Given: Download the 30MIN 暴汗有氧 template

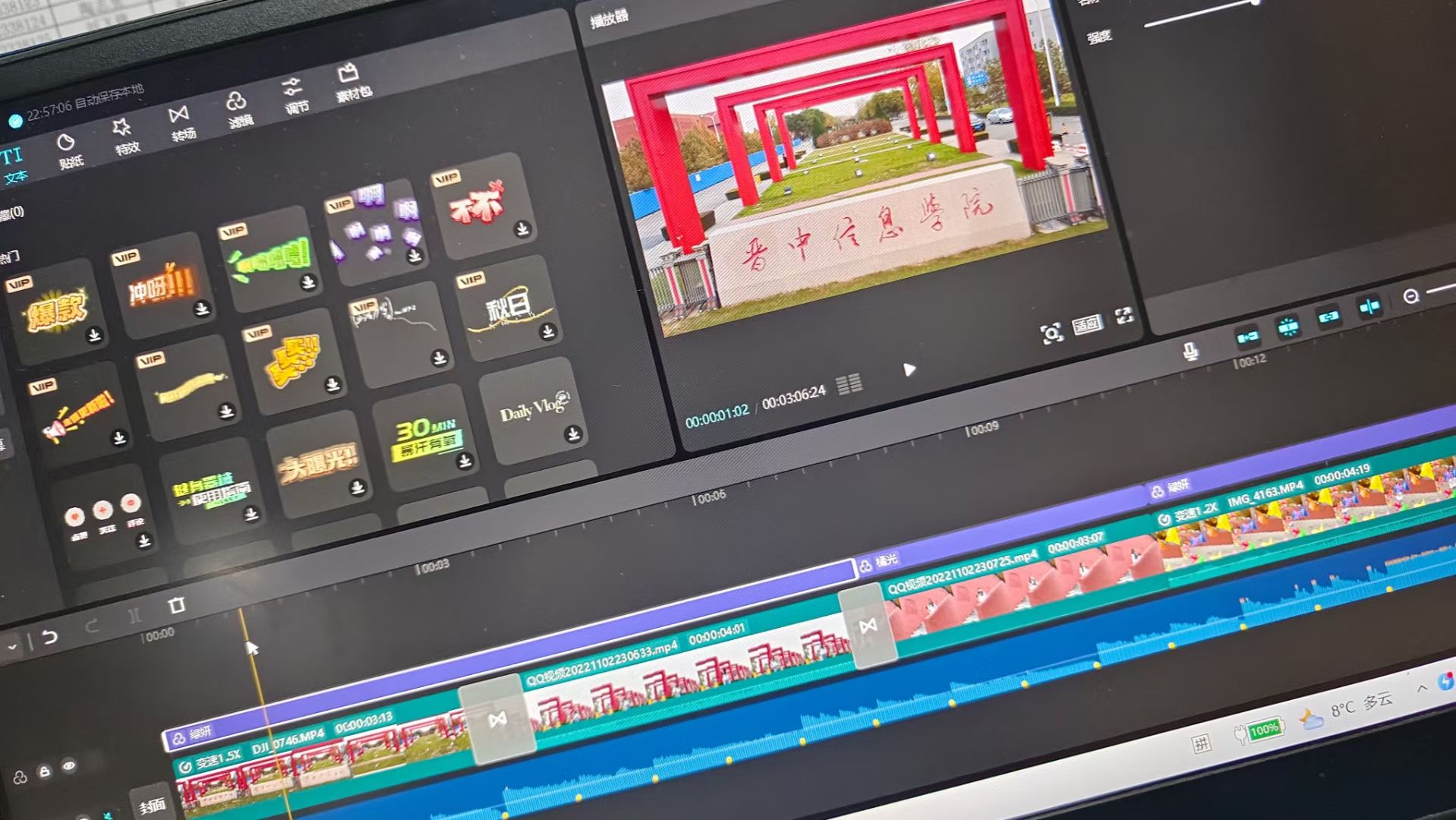Looking at the screenshot, I should [465, 460].
